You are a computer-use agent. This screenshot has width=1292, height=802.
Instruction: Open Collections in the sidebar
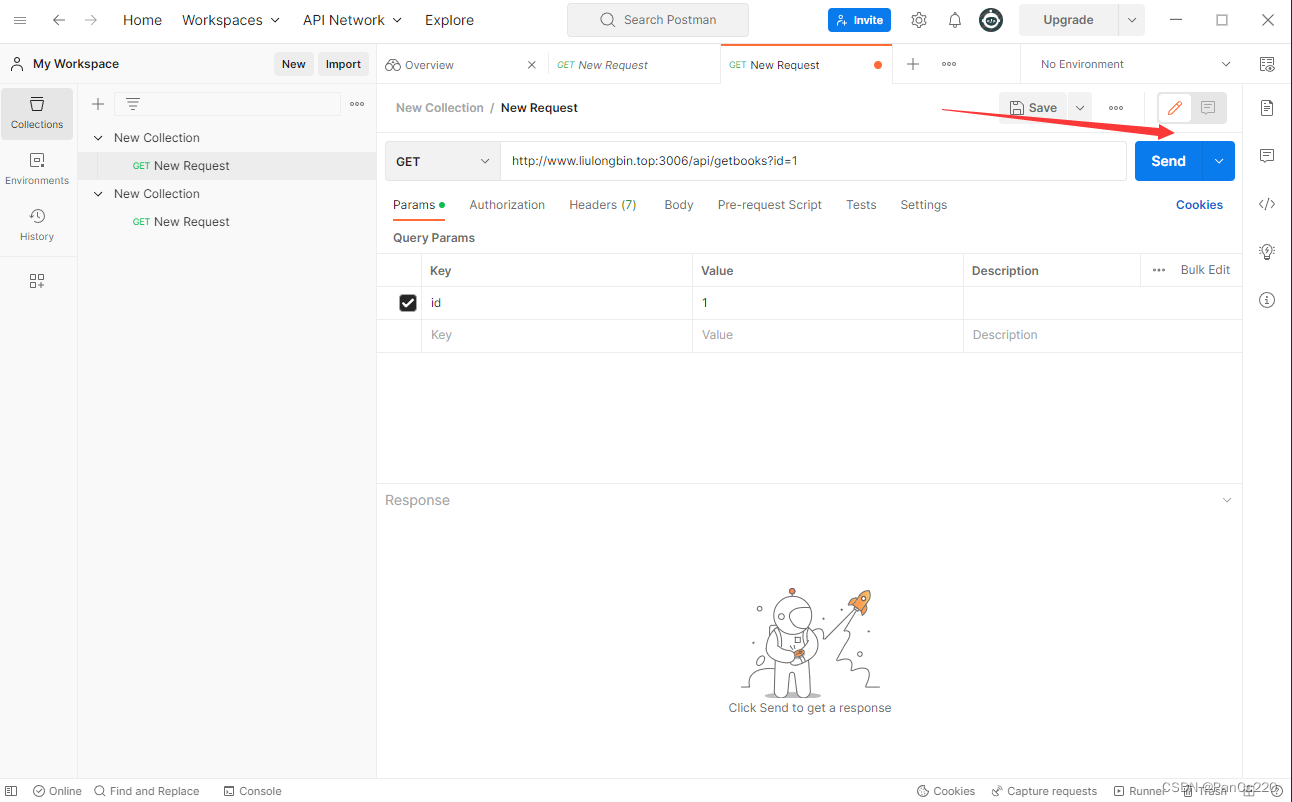click(x=37, y=113)
